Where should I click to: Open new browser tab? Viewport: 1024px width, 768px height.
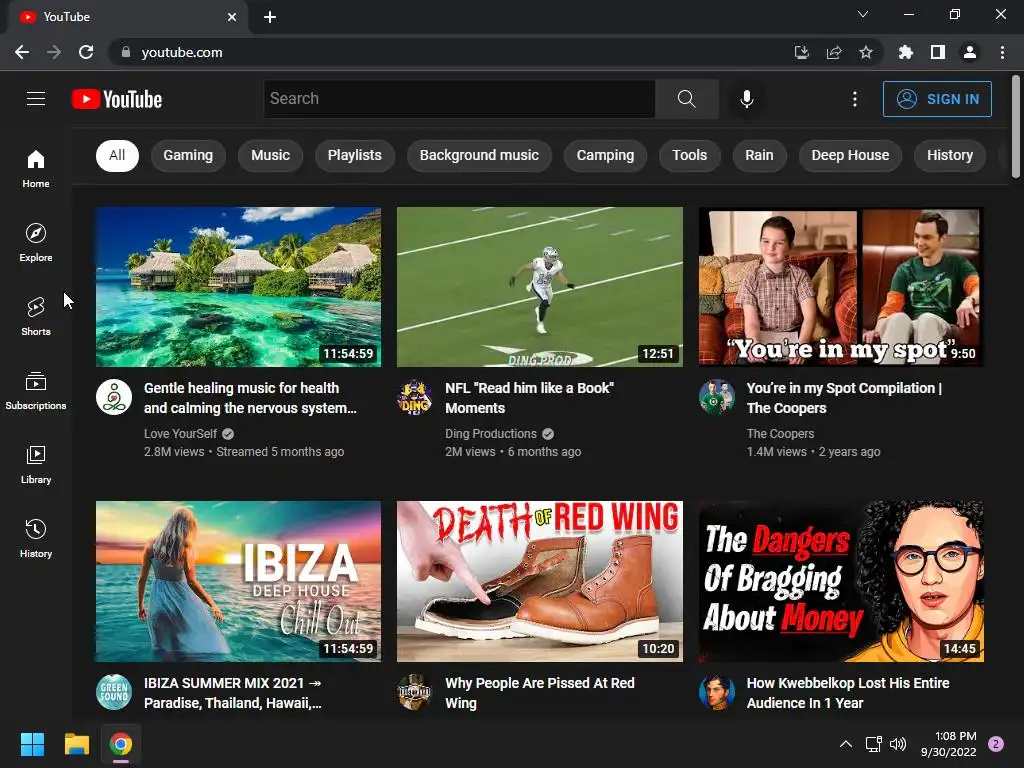tap(270, 17)
